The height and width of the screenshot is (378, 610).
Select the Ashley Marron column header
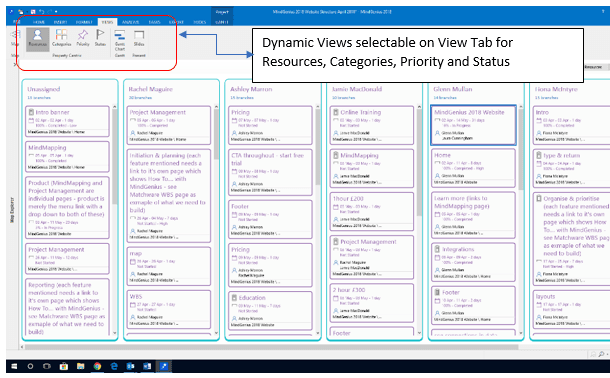tap(251, 89)
